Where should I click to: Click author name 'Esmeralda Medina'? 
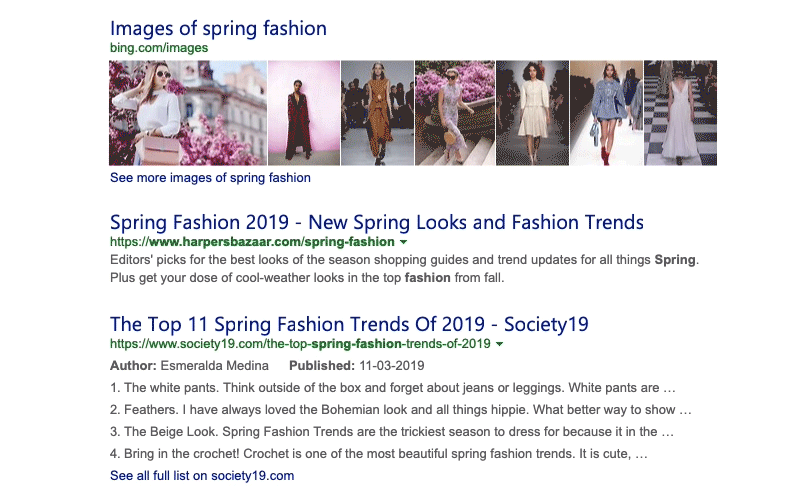coord(214,366)
